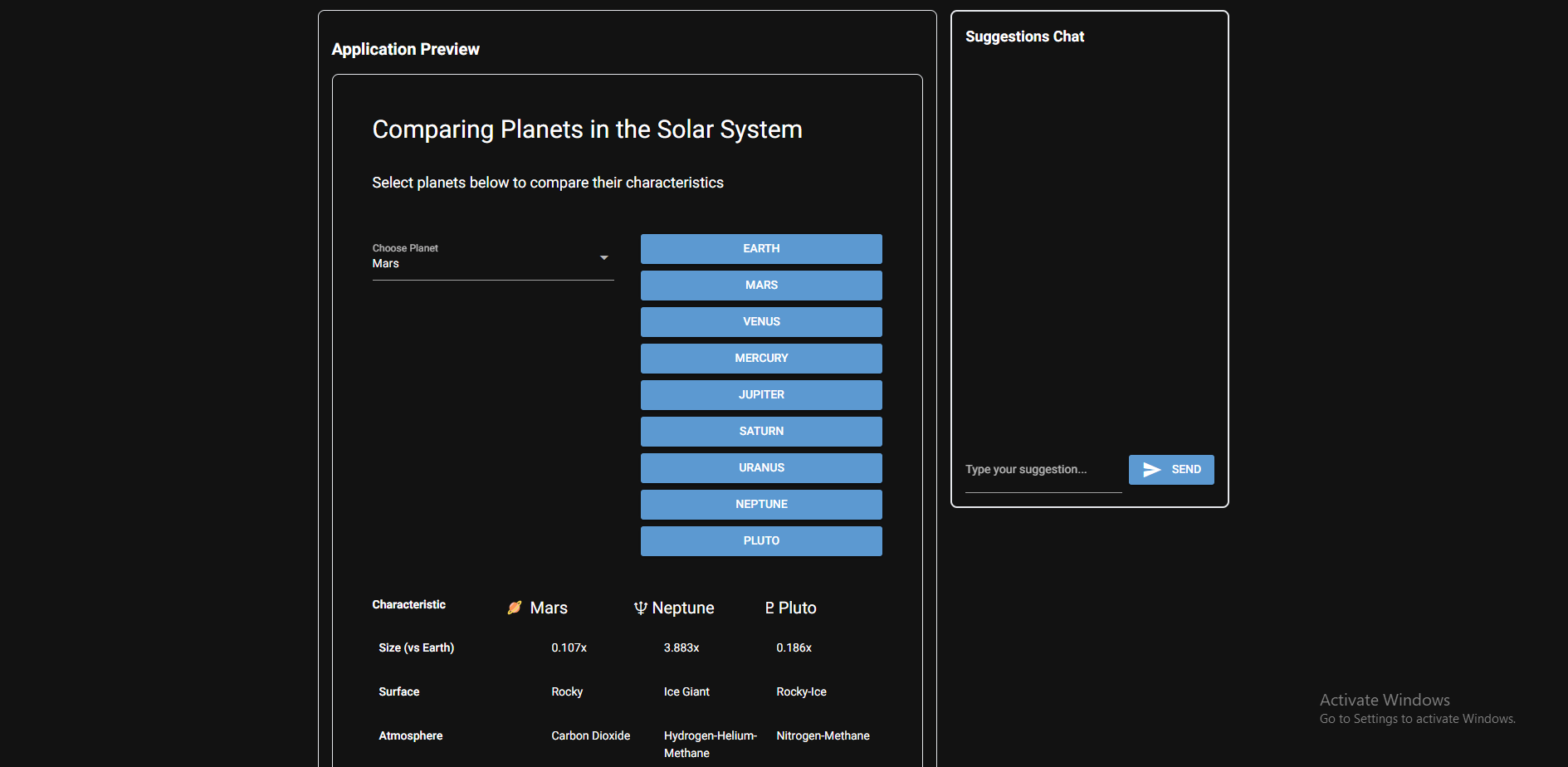This screenshot has height=767, width=1568.
Task: Expand the Choose Planet dropdown arrow
Action: (604, 258)
